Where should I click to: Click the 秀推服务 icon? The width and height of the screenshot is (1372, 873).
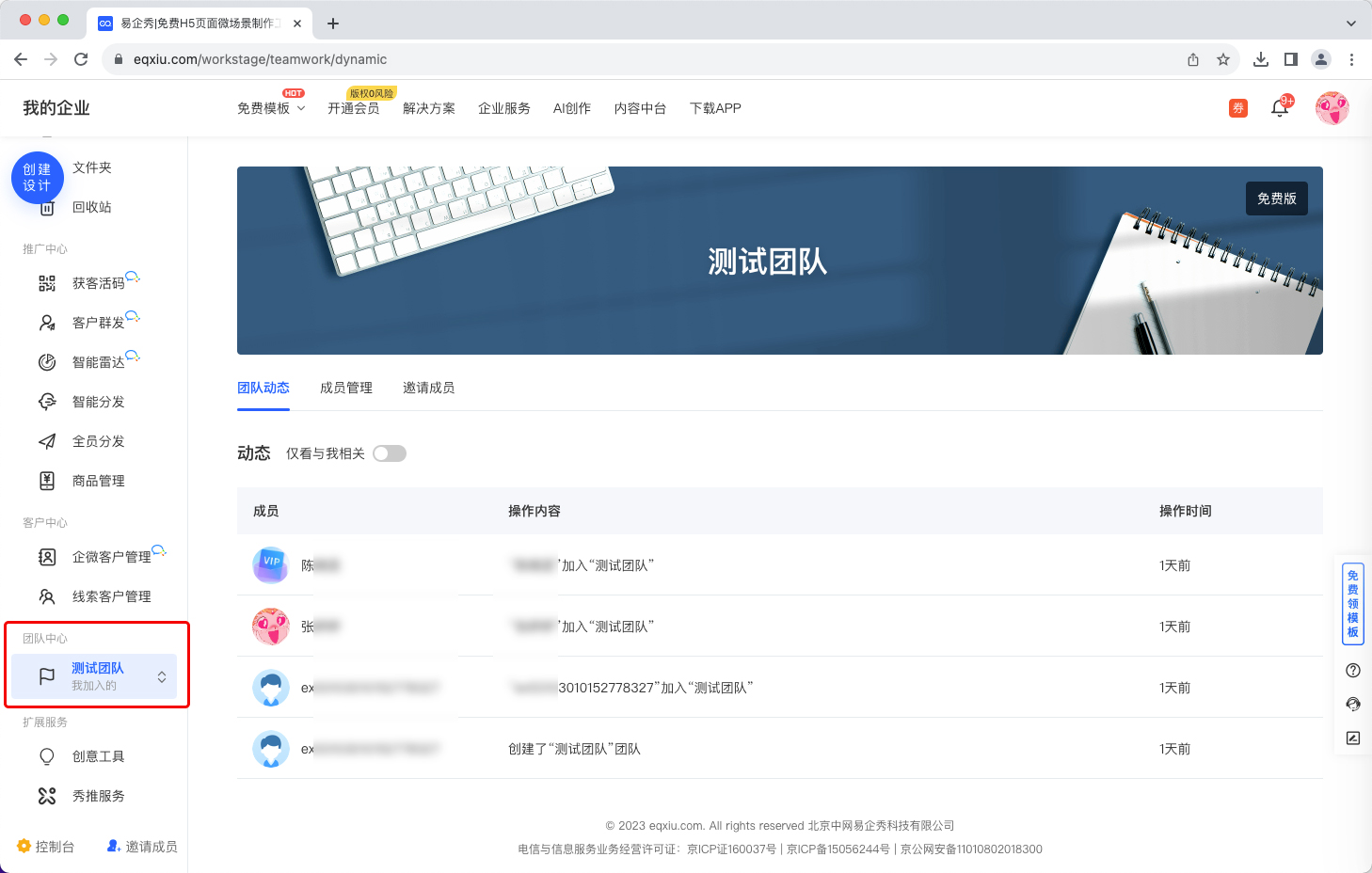(x=47, y=796)
